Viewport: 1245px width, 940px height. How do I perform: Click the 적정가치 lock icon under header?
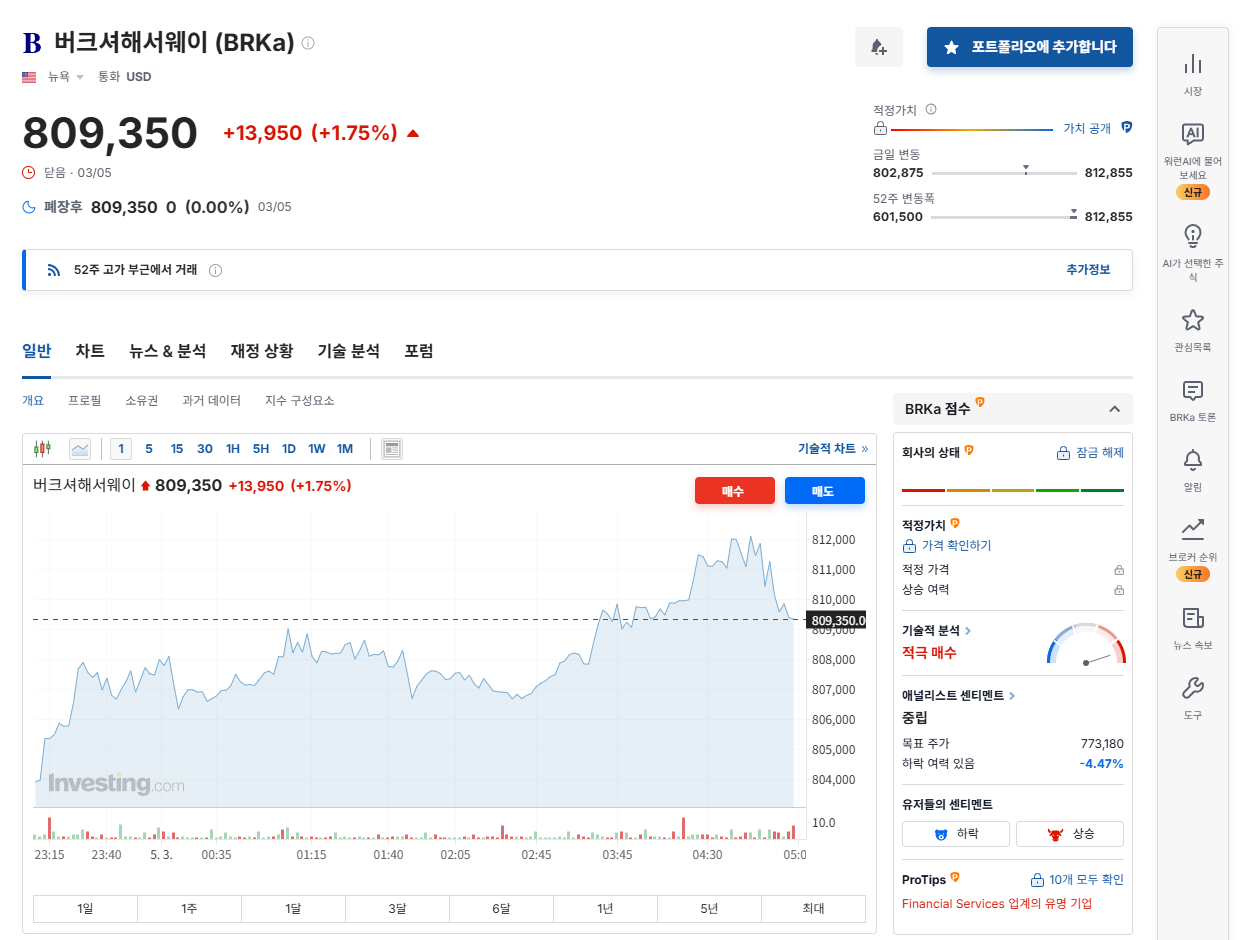click(x=880, y=128)
